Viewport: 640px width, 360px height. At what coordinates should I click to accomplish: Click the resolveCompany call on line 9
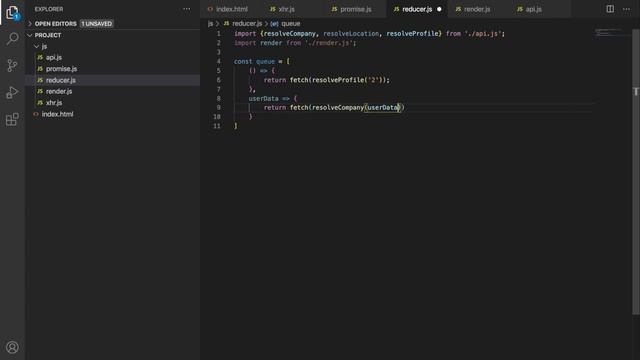pos(338,107)
